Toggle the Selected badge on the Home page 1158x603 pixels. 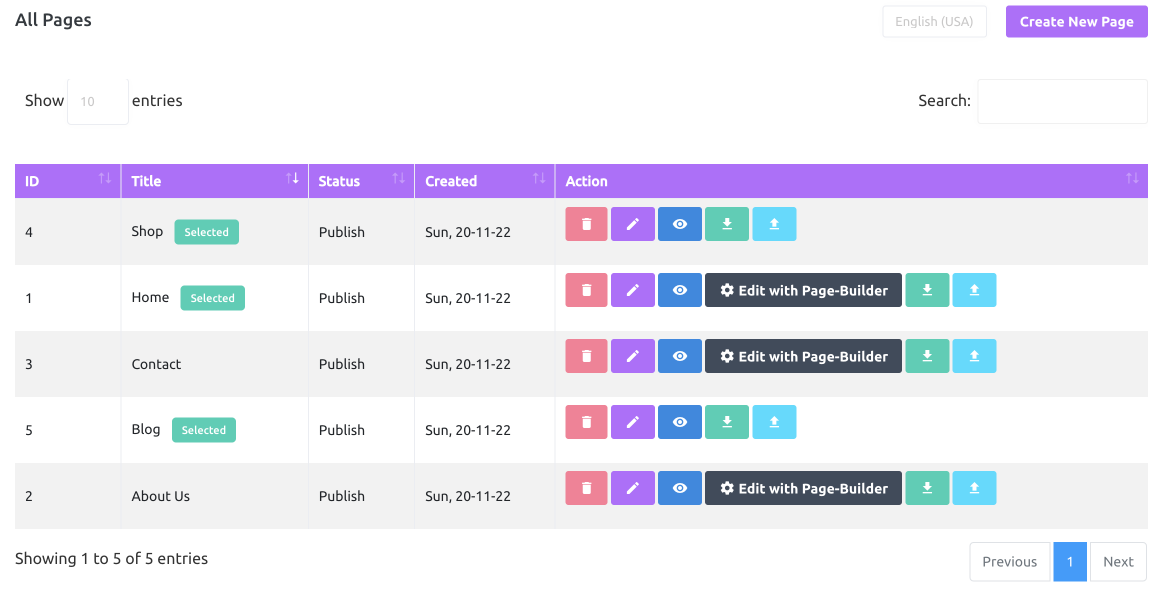tap(212, 297)
